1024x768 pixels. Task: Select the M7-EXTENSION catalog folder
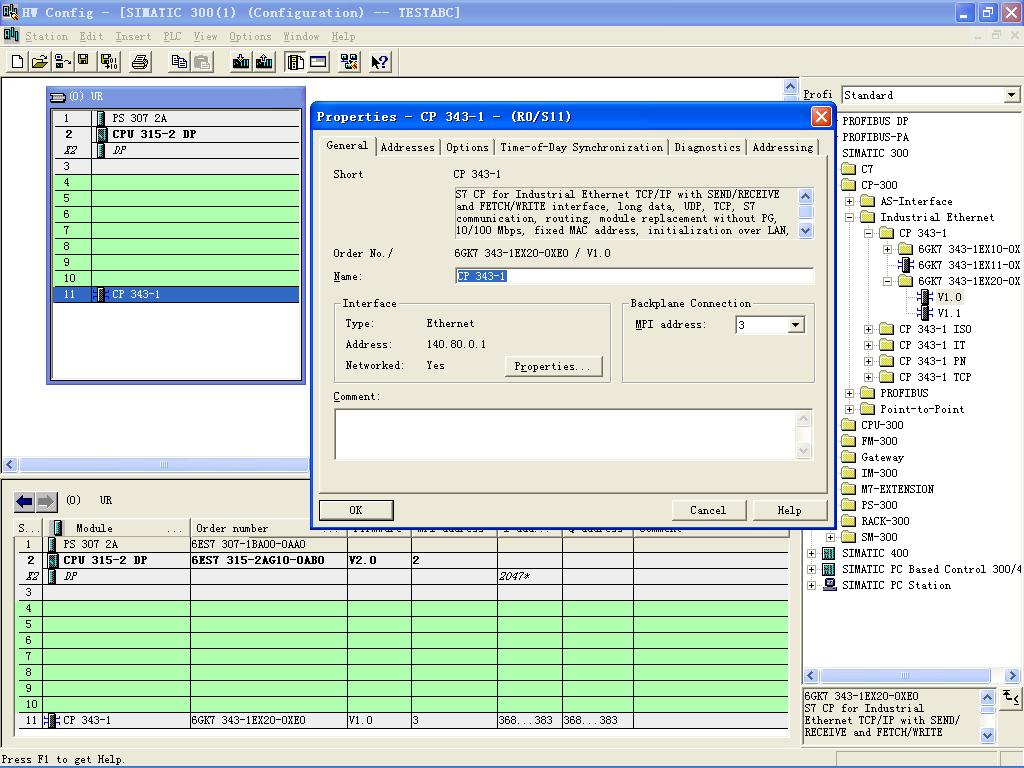point(897,489)
